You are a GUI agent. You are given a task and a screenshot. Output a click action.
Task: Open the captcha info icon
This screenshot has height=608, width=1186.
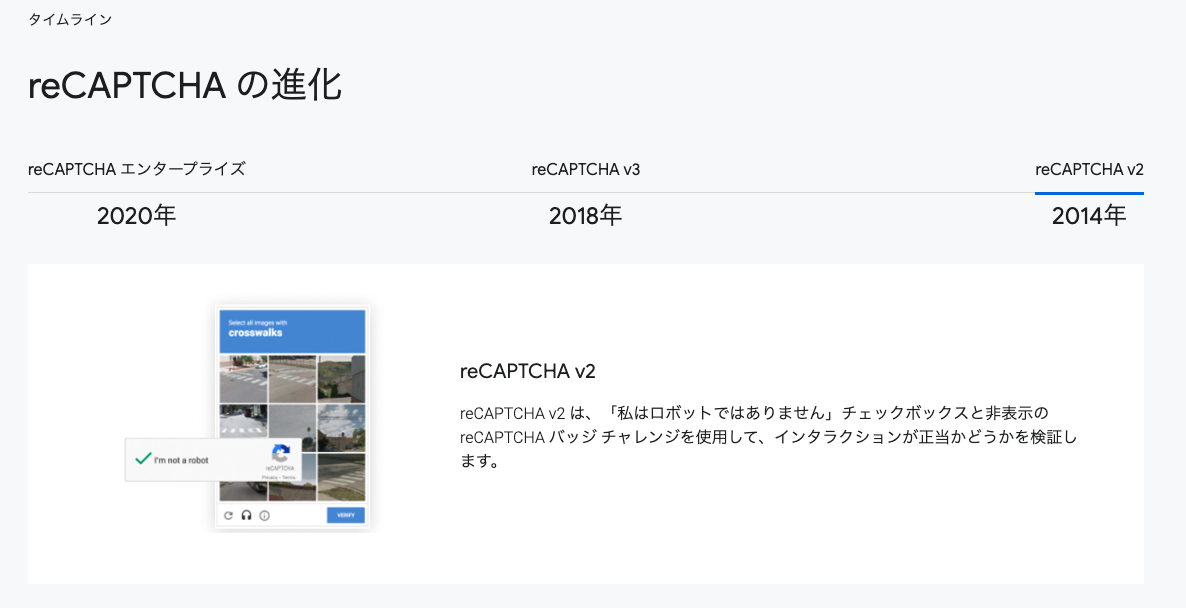(265, 516)
